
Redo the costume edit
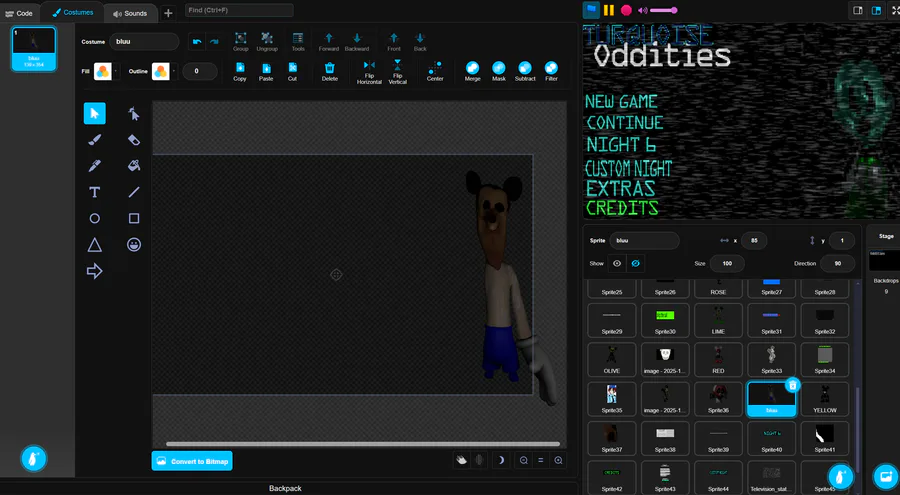tap(214, 41)
